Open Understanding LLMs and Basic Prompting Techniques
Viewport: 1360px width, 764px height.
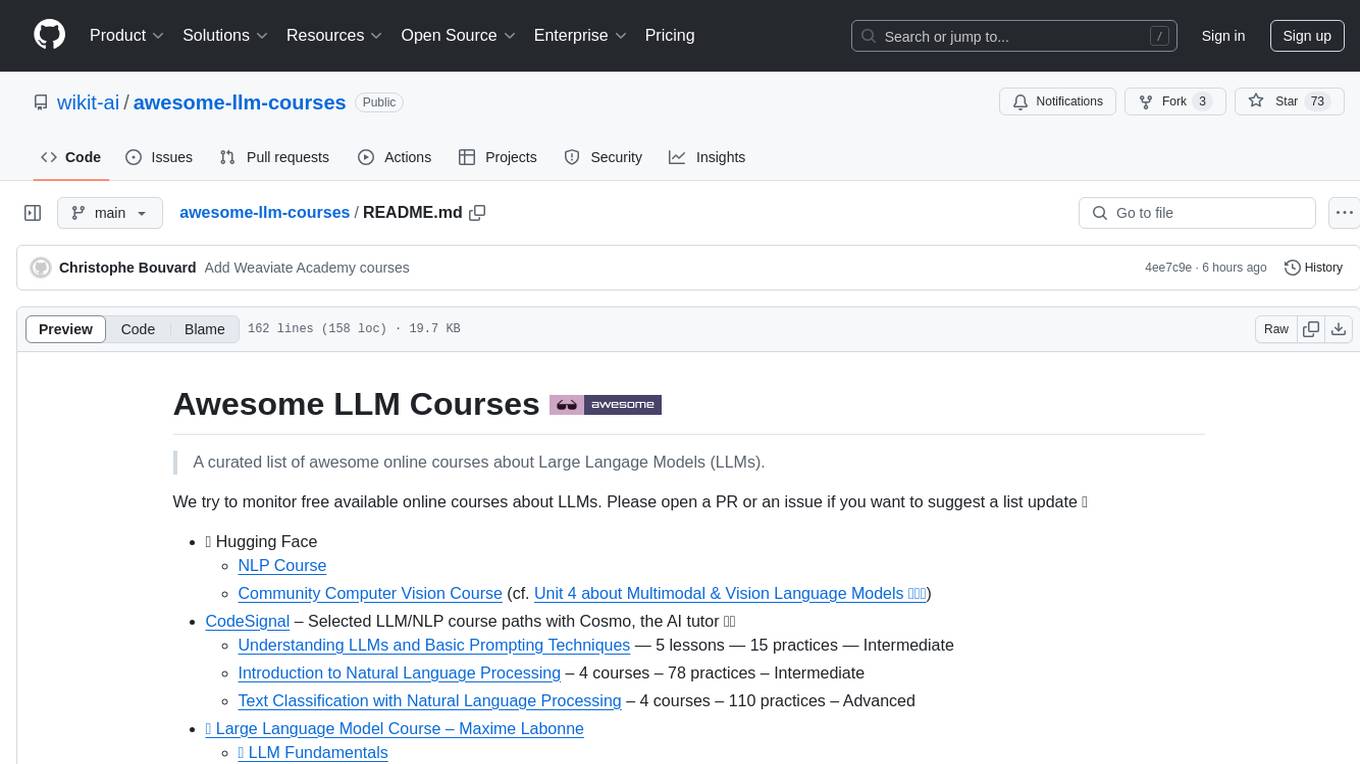tap(434, 645)
